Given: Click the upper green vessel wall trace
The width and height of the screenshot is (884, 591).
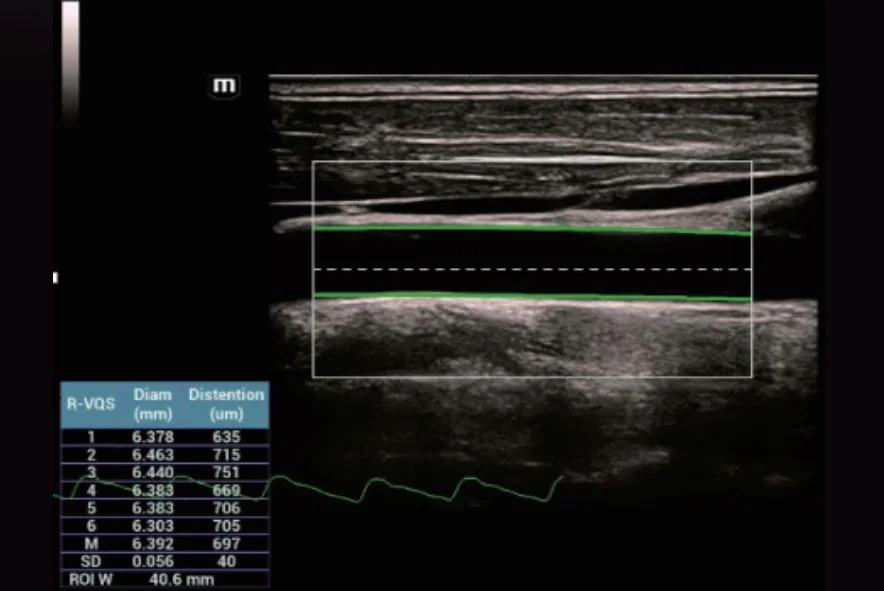Looking at the screenshot, I should 532,230.
